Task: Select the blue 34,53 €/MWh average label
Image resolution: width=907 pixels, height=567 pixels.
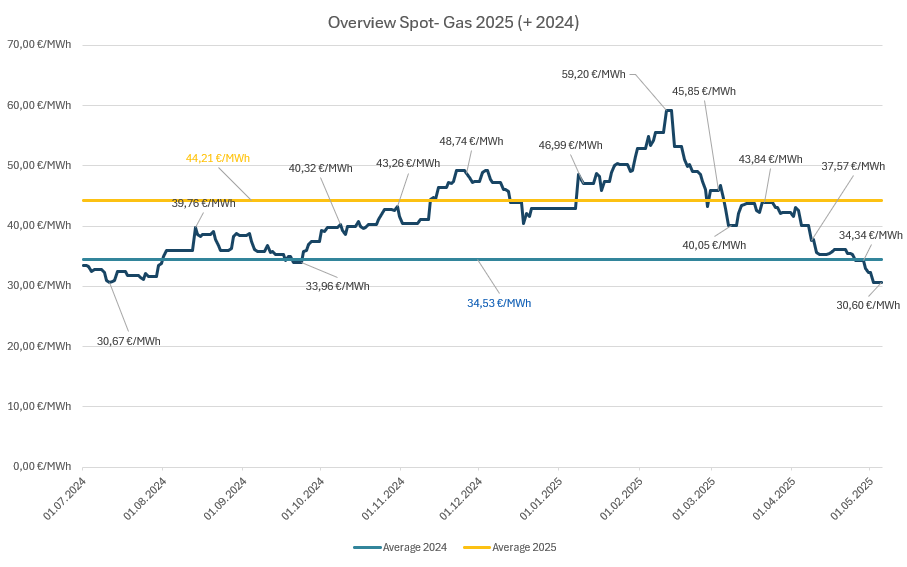Action: pos(499,303)
